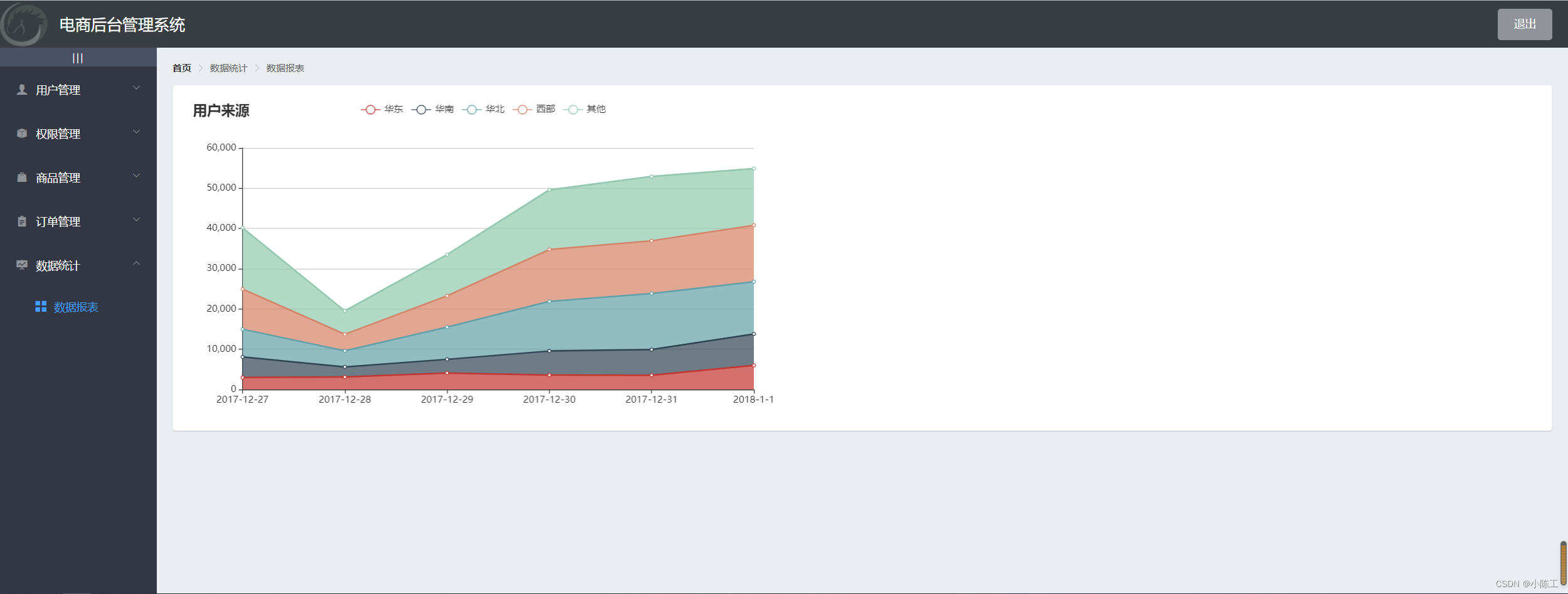
Task: Click the 权限管理 cube icon
Action: 22,134
